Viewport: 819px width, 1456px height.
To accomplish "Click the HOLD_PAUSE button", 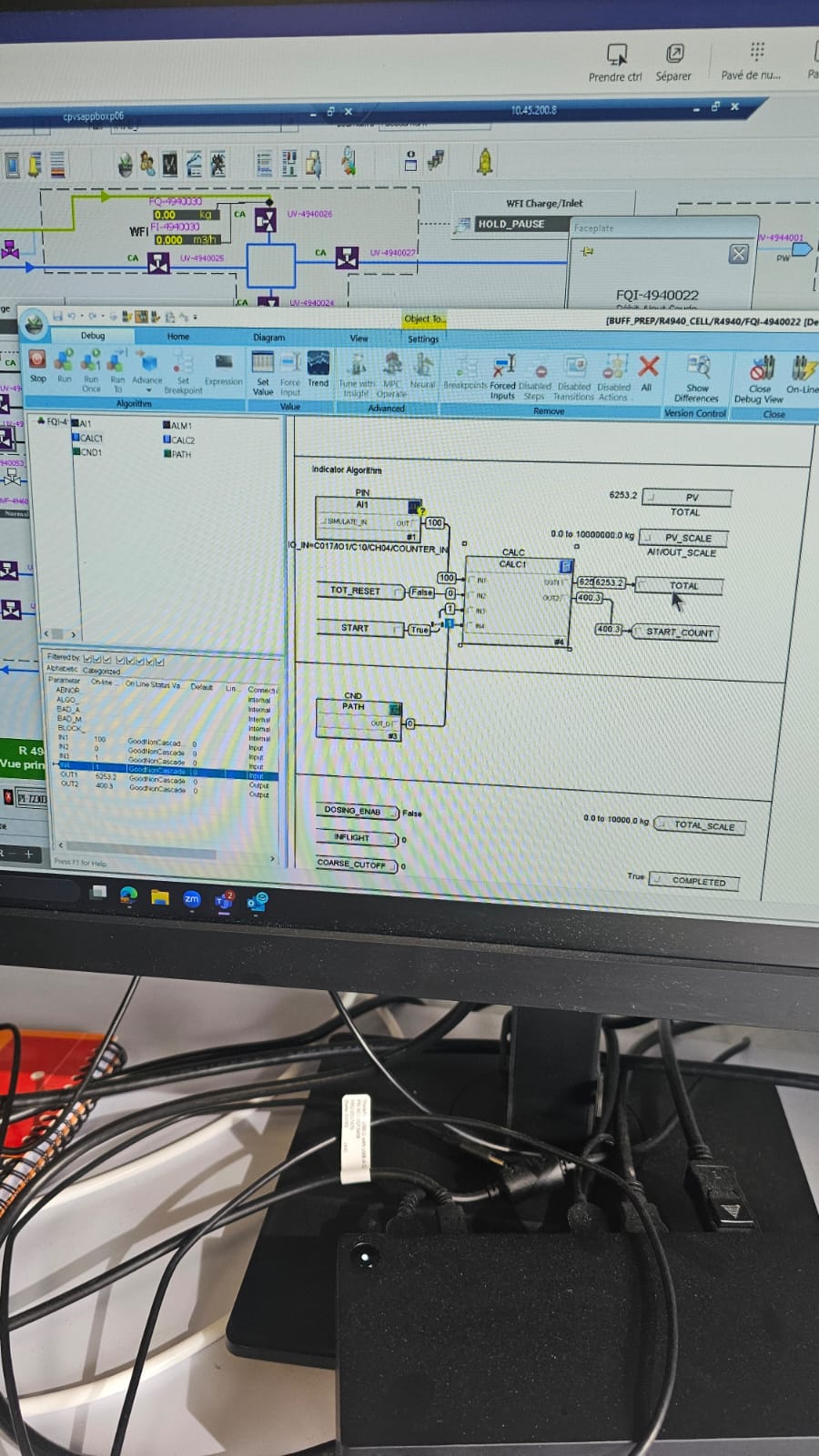I will click(511, 224).
